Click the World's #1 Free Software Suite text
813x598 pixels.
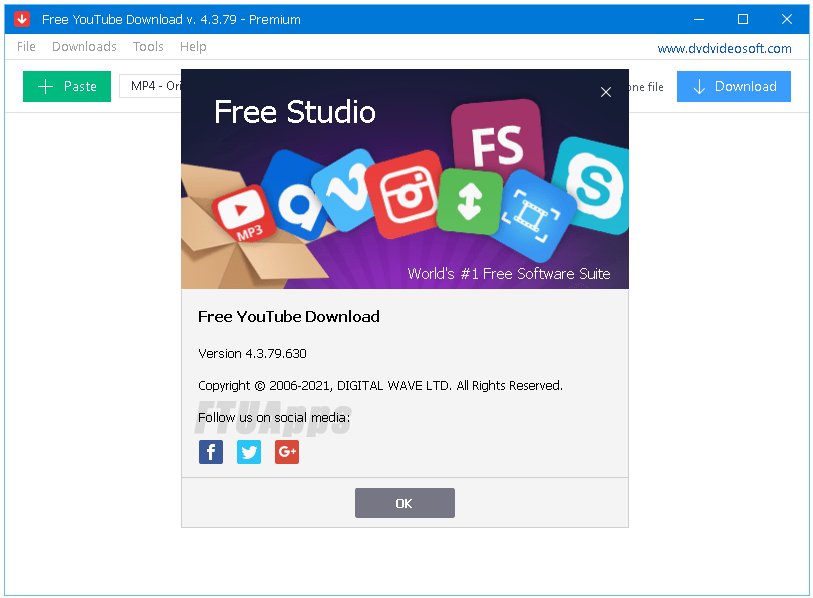tap(509, 273)
